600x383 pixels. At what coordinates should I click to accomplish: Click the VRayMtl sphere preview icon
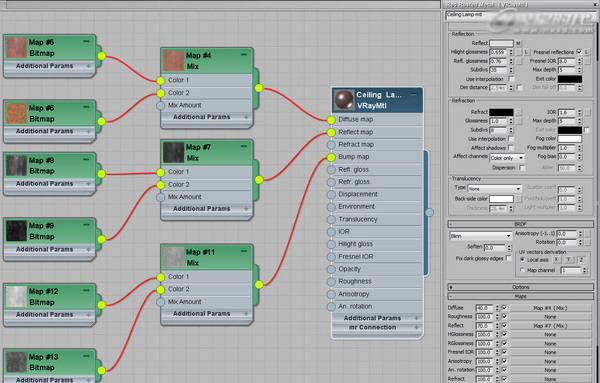click(x=344, y=100)
